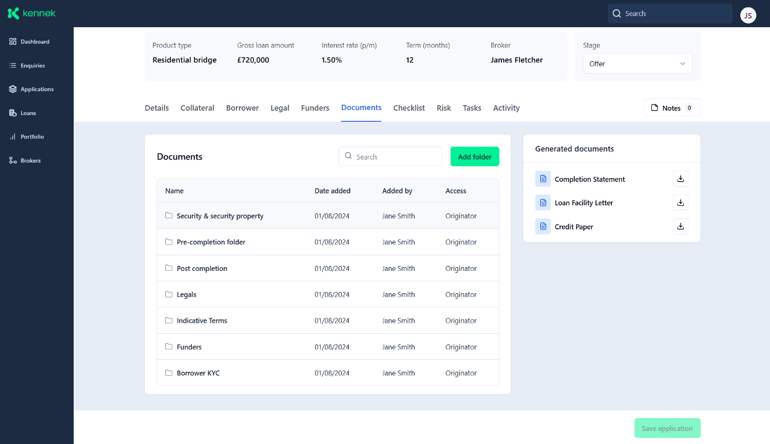Open the Indicative Terms folder

click(x=201, y=321)
